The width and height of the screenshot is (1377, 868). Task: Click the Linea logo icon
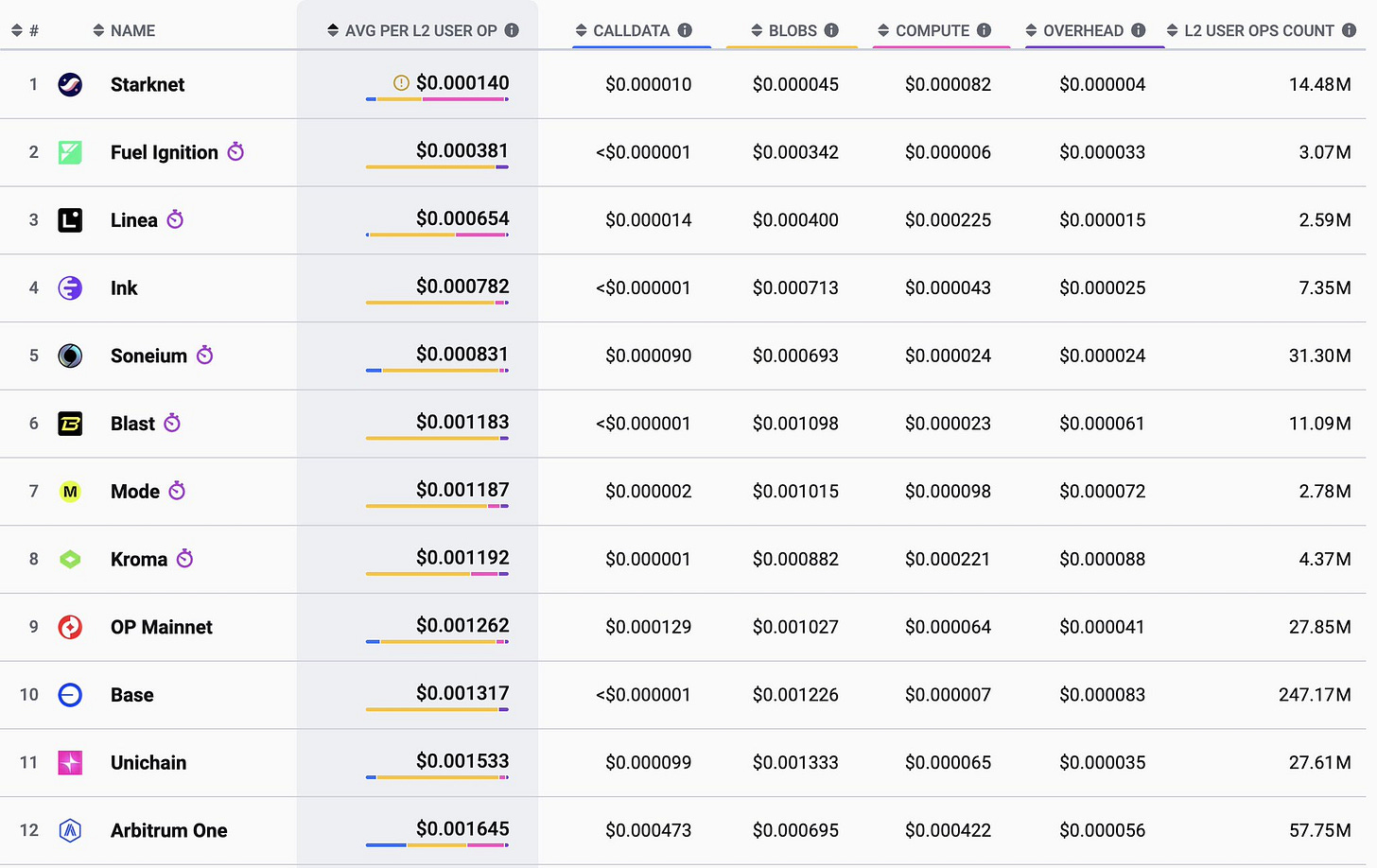pyautogui.click(x=70, y=220)
